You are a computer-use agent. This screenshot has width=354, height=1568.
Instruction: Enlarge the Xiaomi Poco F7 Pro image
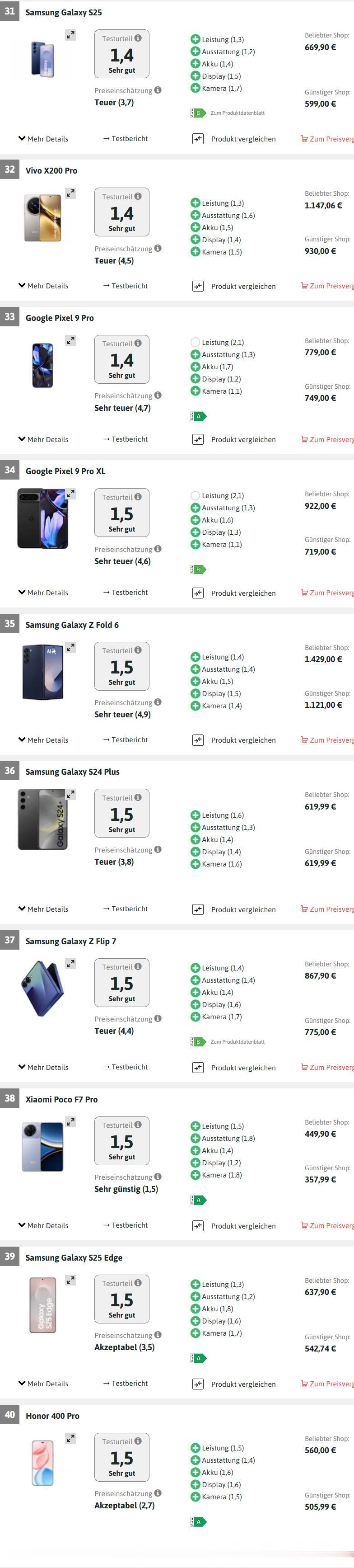coord(70,1122)
